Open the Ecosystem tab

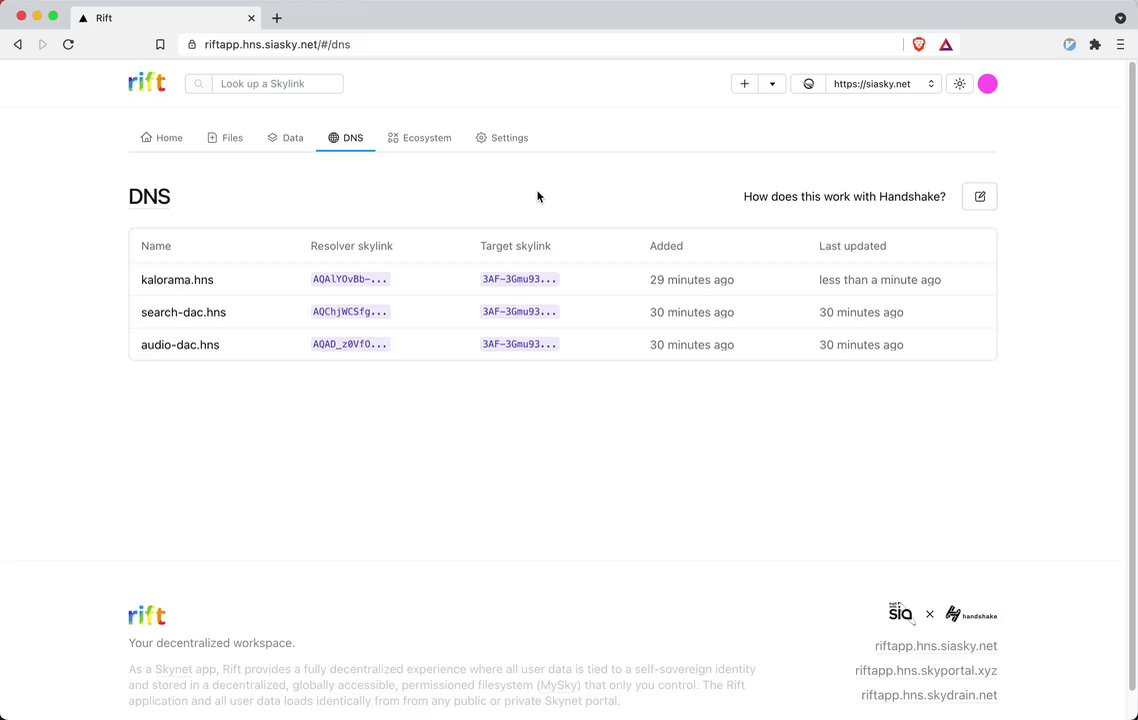tap(420, 138)
